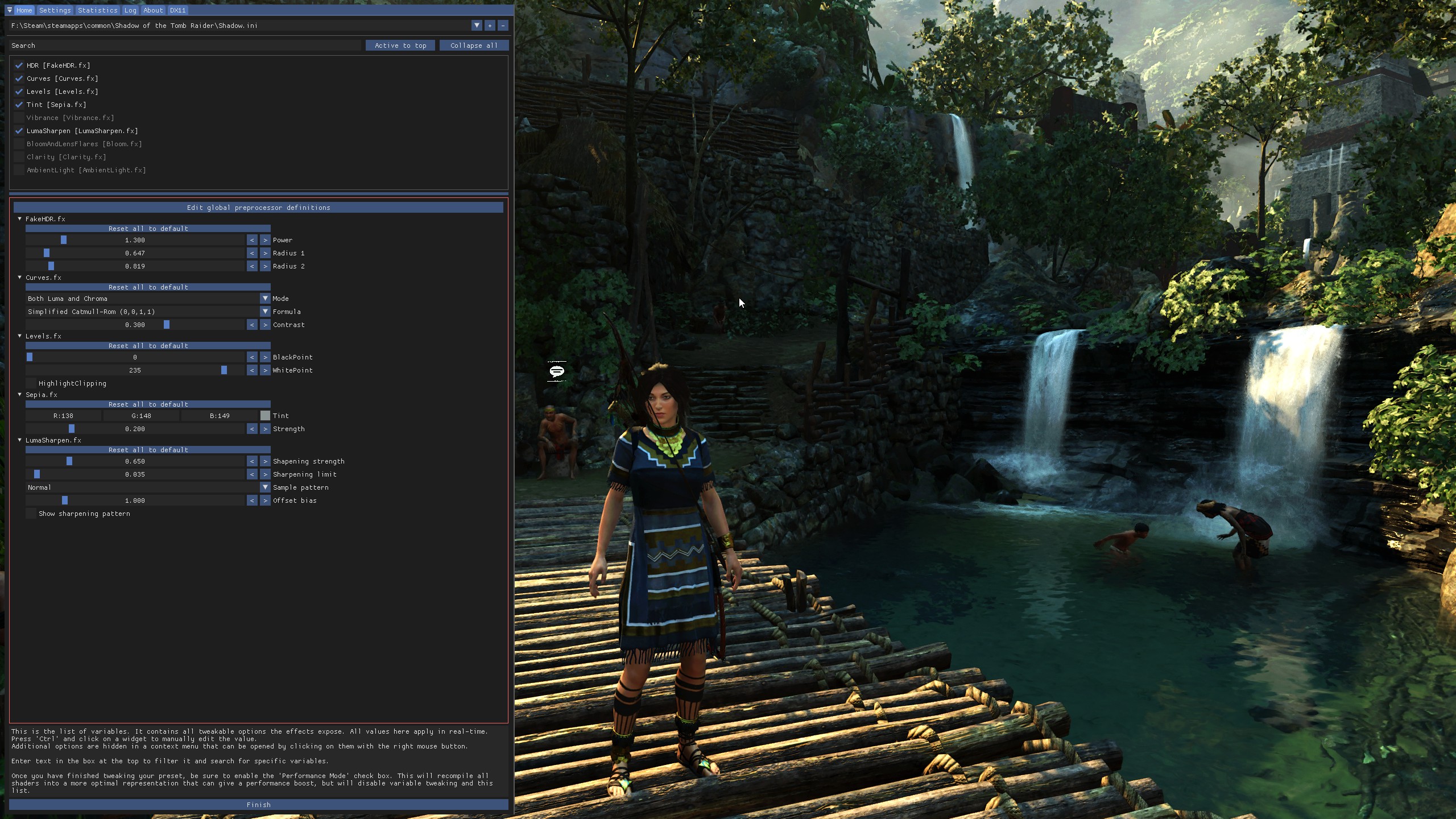Viewport: 1456px width, 819px height.
Task: Decrease Radius 1 with left arrow
Action: pyautogui.click(x=252, y=253)
